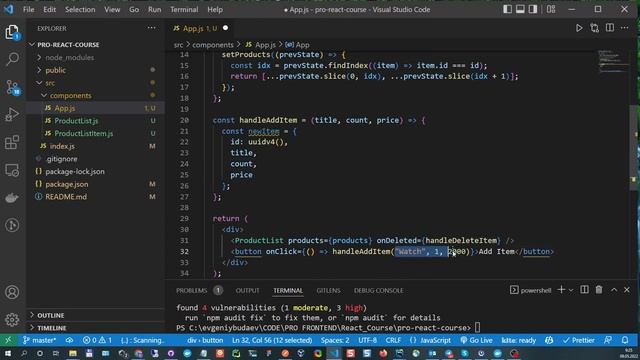Open the View menu

point(112,9)
